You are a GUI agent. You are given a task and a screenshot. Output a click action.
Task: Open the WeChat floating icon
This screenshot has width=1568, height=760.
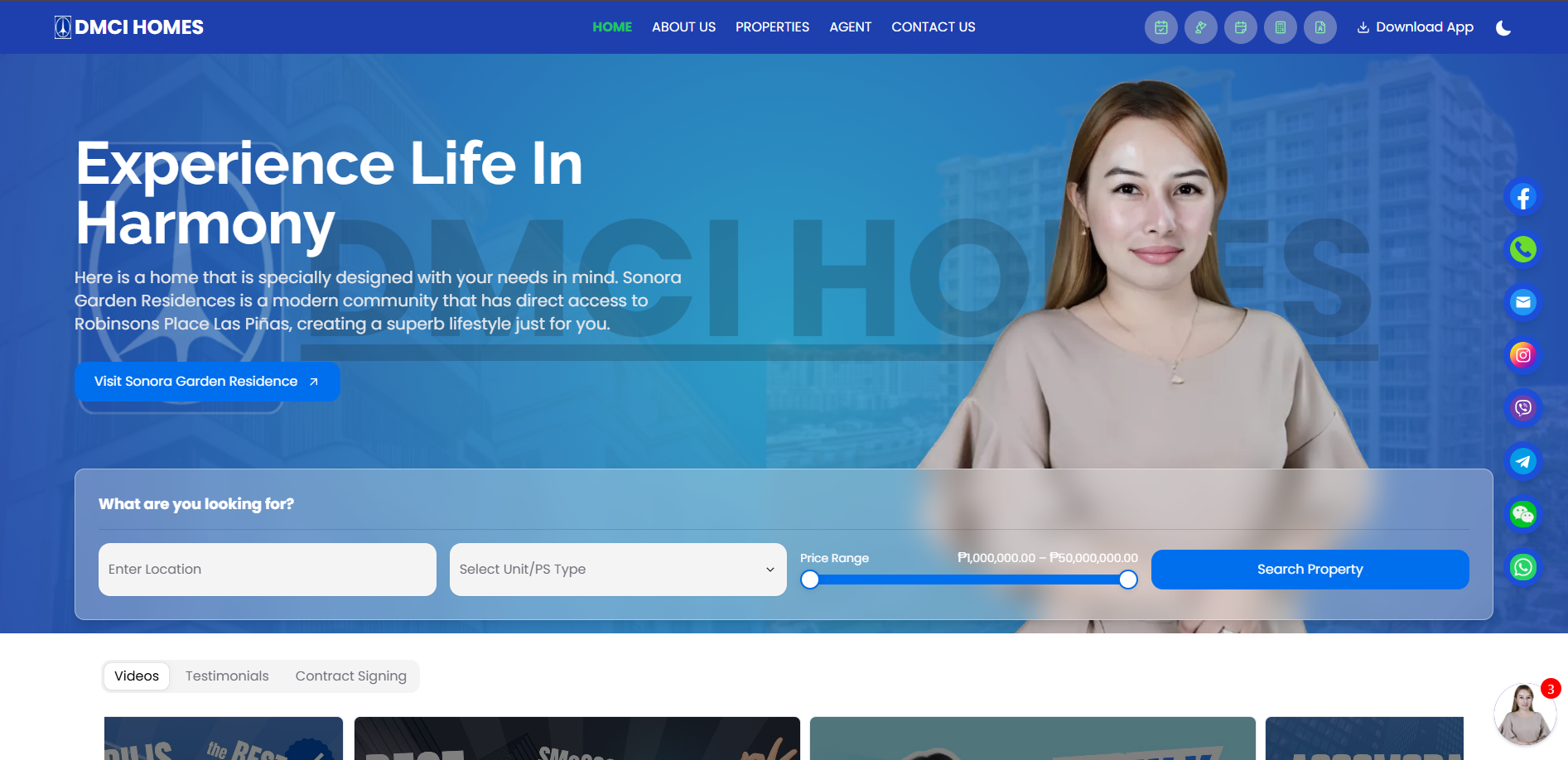click(x=1522, y=514)
